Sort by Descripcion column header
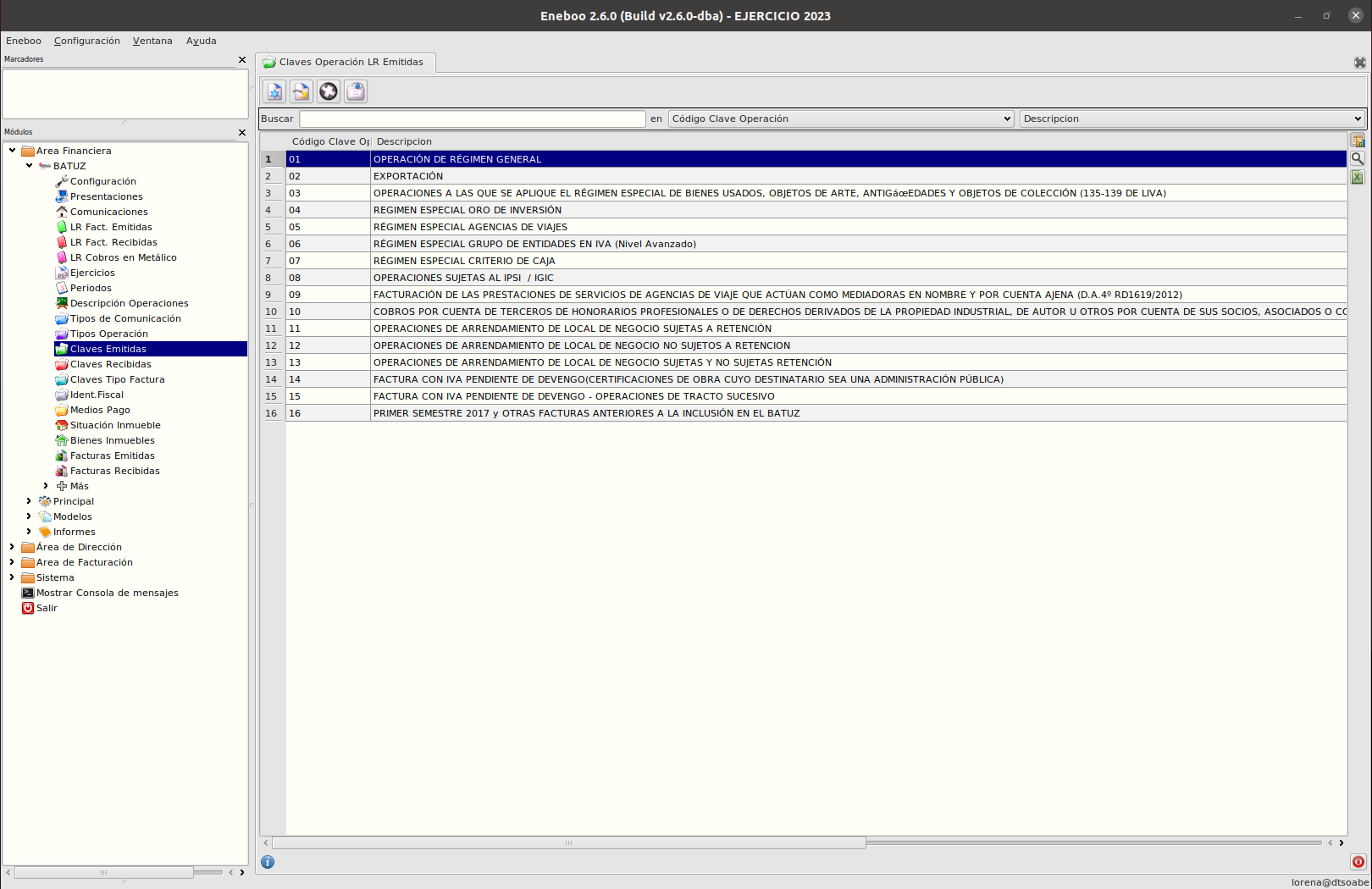The width and height of the screenshot is (1372, 889). (x=859, y=141)
